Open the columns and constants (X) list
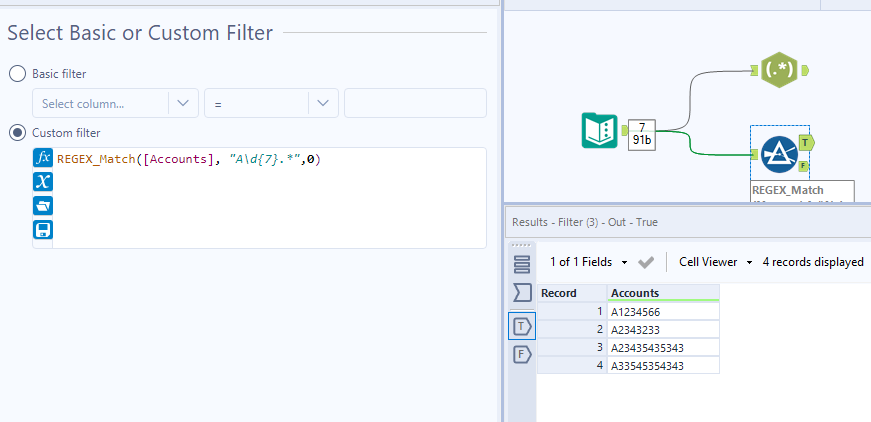 (x=43, y=181)
